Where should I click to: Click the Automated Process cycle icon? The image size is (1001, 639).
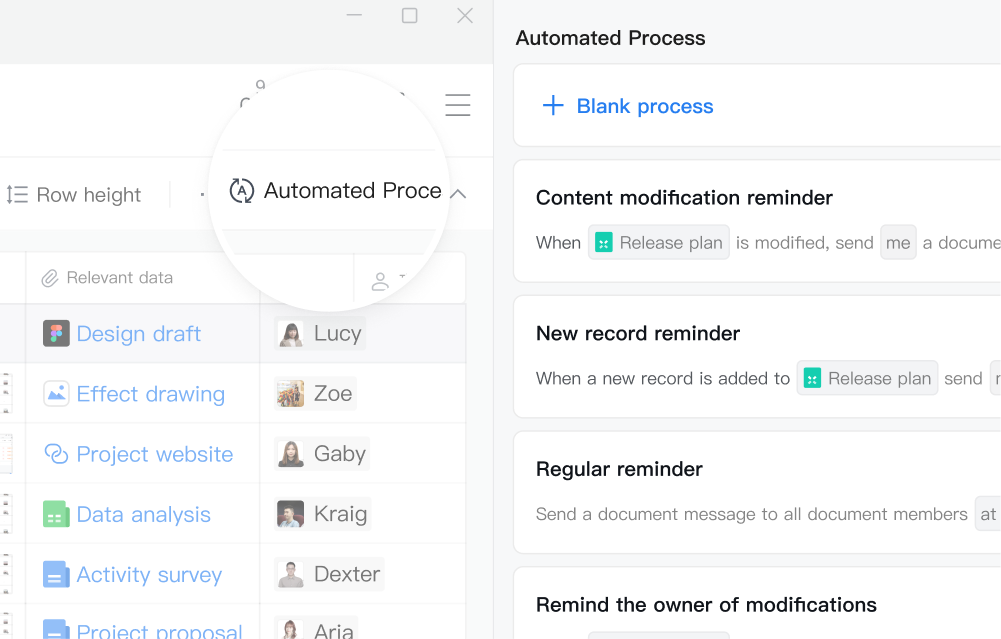point(241,191)
